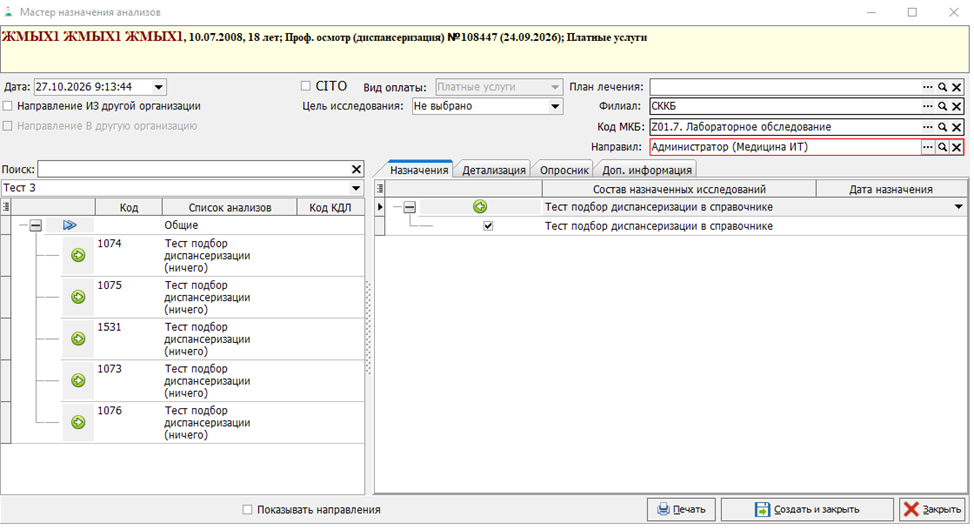Select the row indicator arrow of the assigned test
Screen dimensions: 974x530
(x=380, y=207)
